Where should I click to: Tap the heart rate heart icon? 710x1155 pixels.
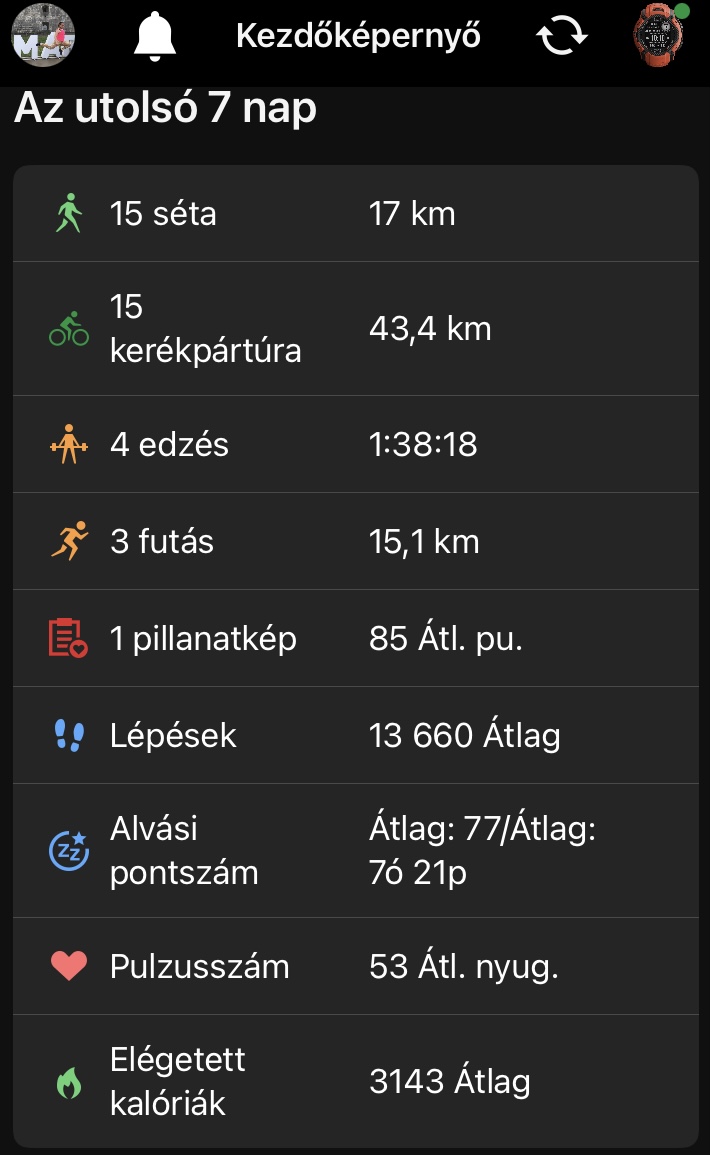tap(69, 967)
